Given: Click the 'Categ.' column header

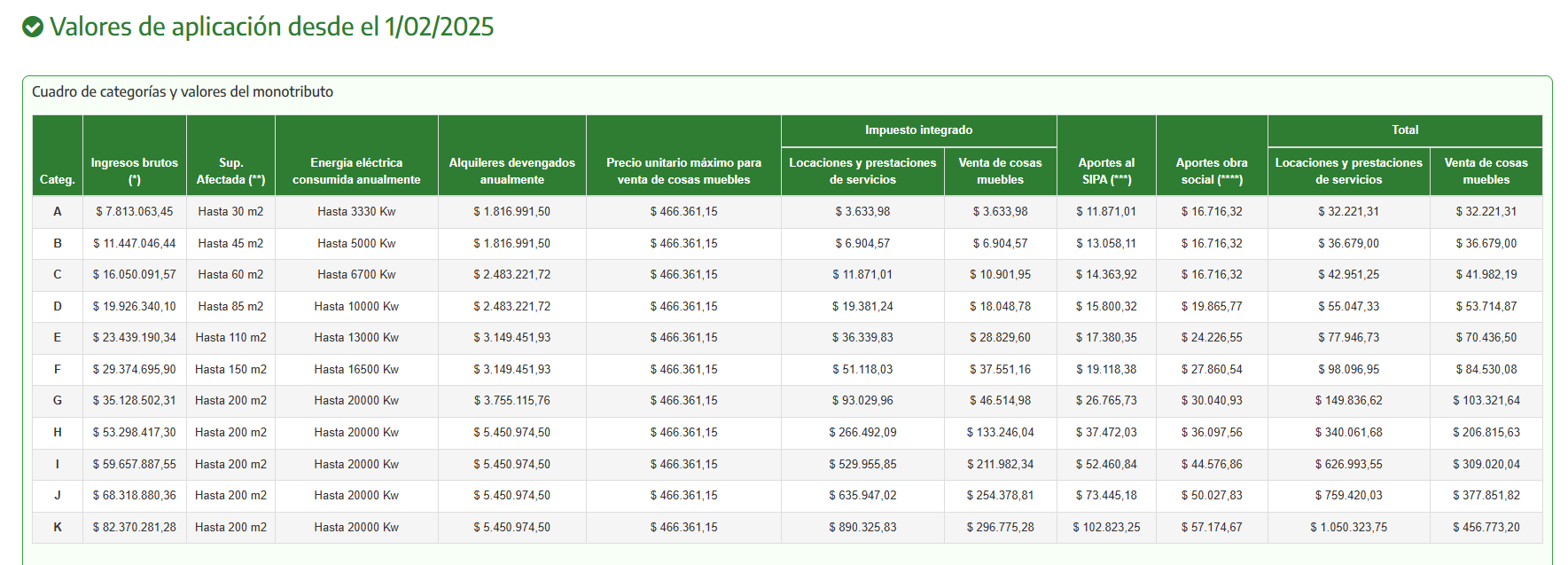Looking at the screenshot, I should coord(58,179).
